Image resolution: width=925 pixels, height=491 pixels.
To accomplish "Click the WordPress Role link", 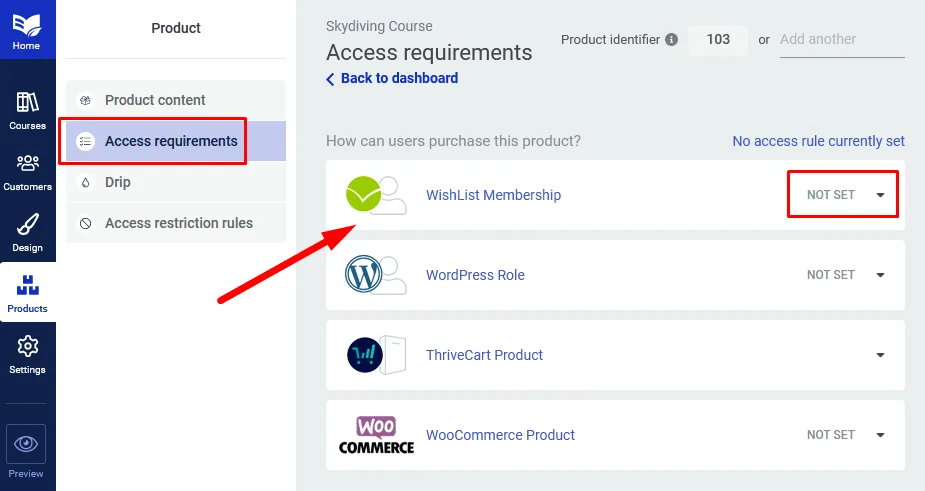I will pyautogui.click(x=475, y=275).
